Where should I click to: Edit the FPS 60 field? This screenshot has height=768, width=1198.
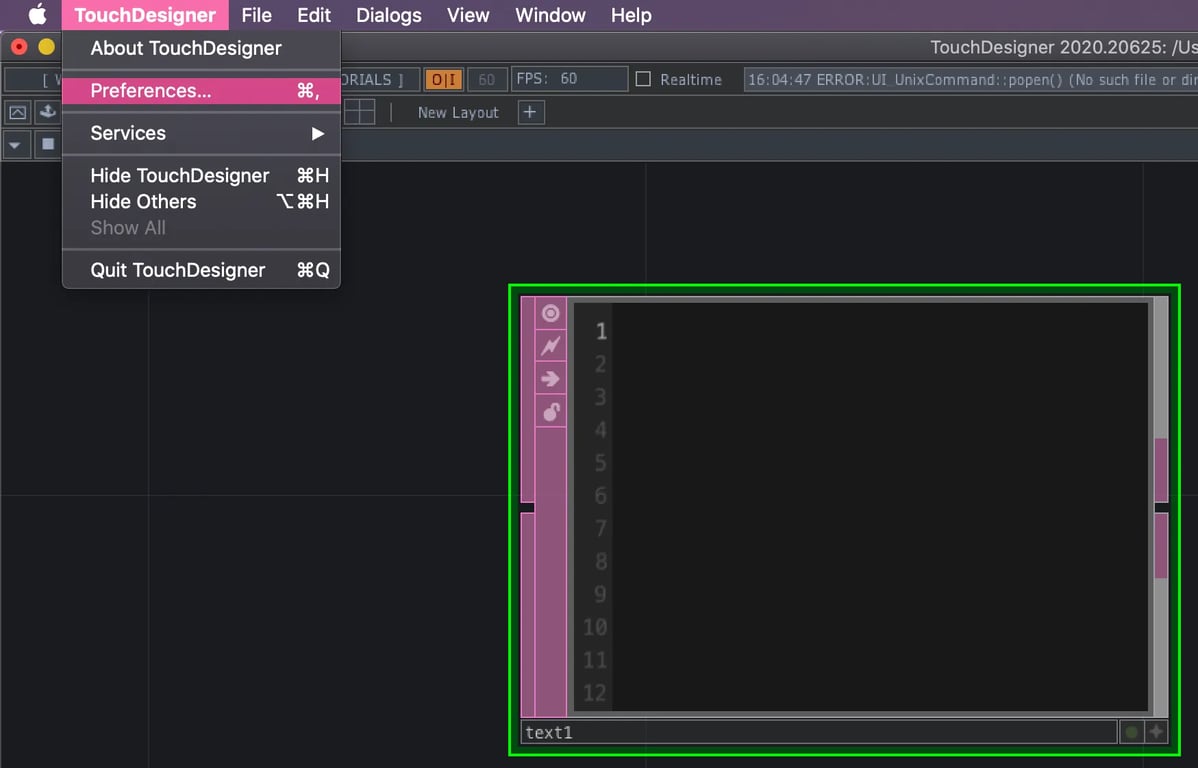tap(569, 79)
